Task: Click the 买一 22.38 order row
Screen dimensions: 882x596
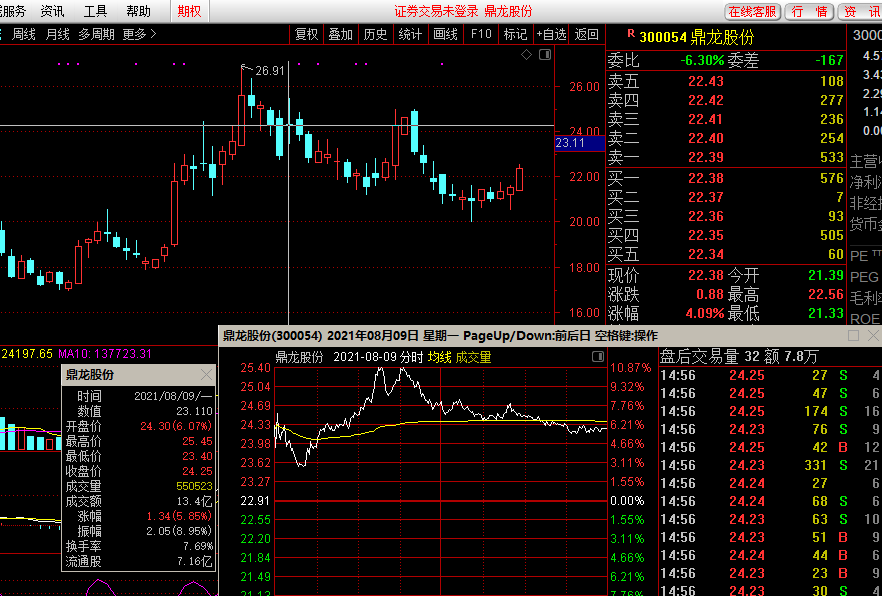Action: tap(725, 179)
